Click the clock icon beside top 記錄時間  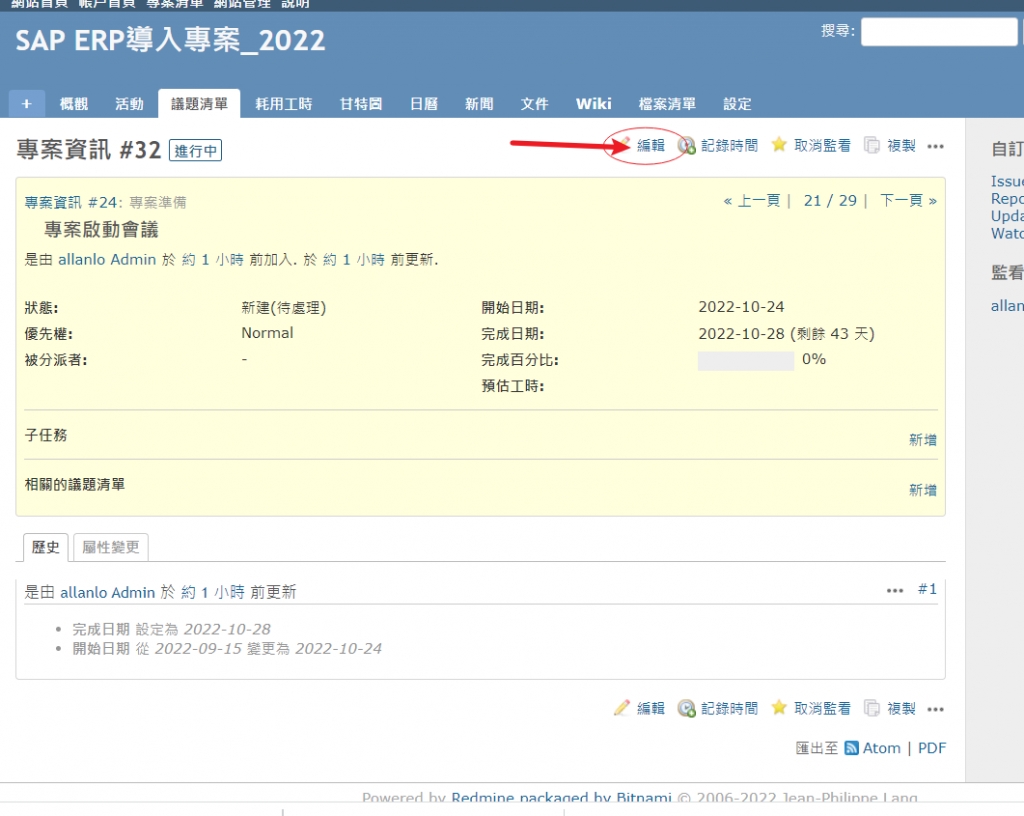pos(687,146)
